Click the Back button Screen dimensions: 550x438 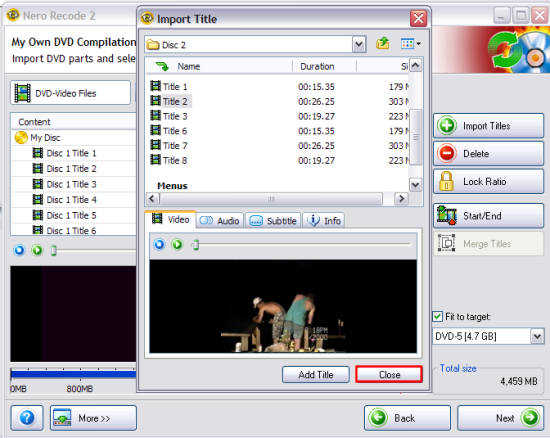(407, 418)
